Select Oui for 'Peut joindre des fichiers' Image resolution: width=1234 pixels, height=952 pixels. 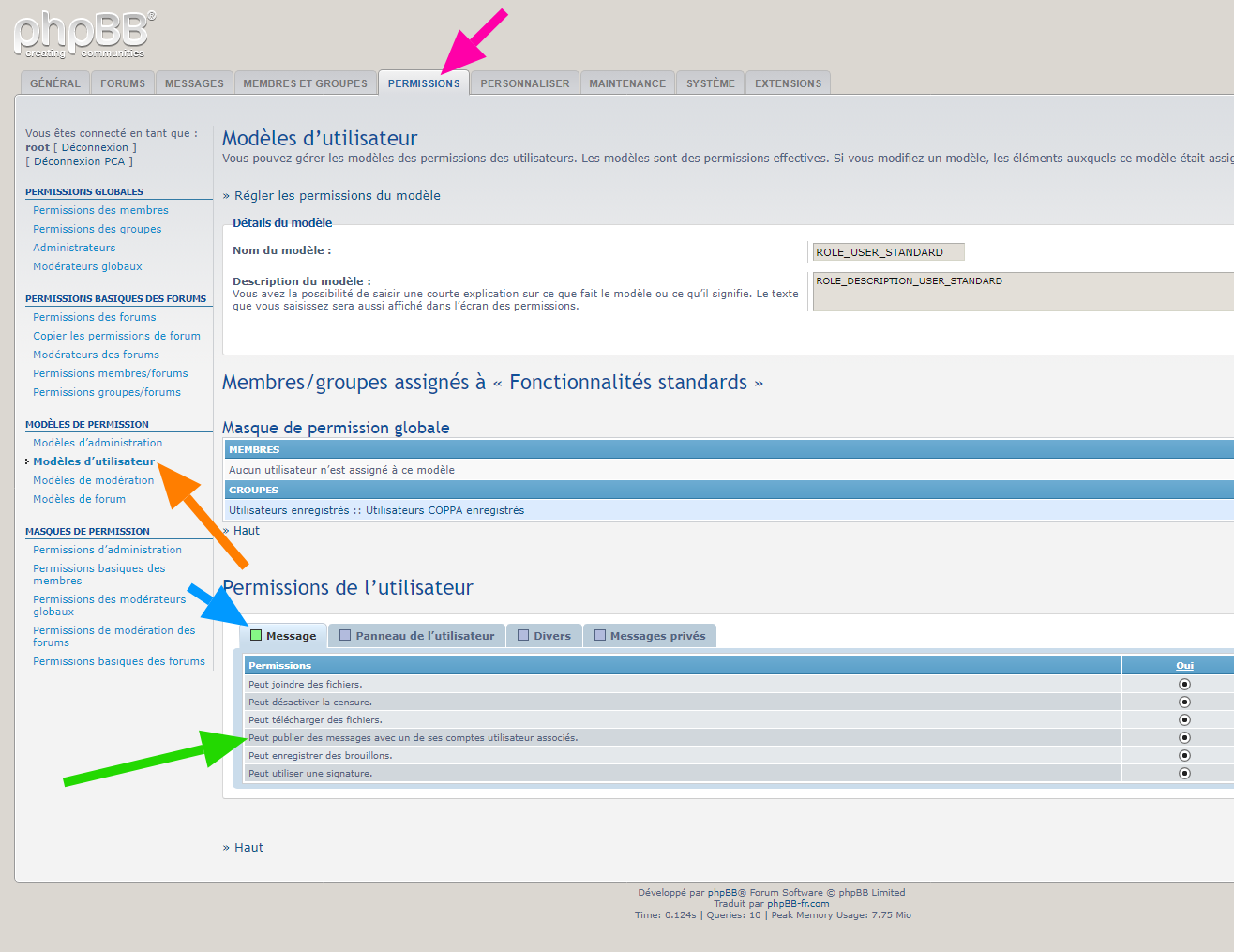(1184, 685)
